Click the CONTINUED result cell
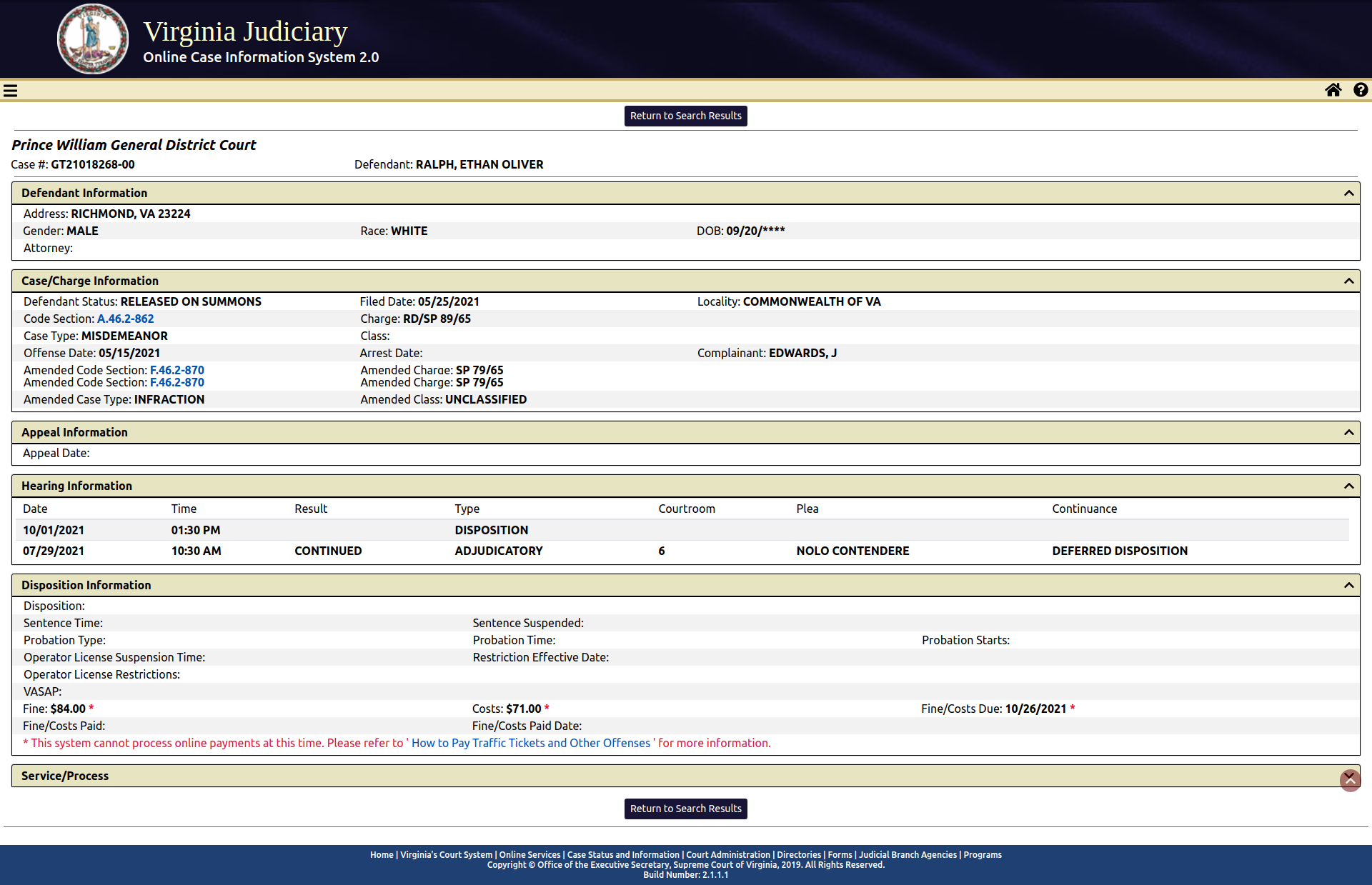 click(328, 551)
